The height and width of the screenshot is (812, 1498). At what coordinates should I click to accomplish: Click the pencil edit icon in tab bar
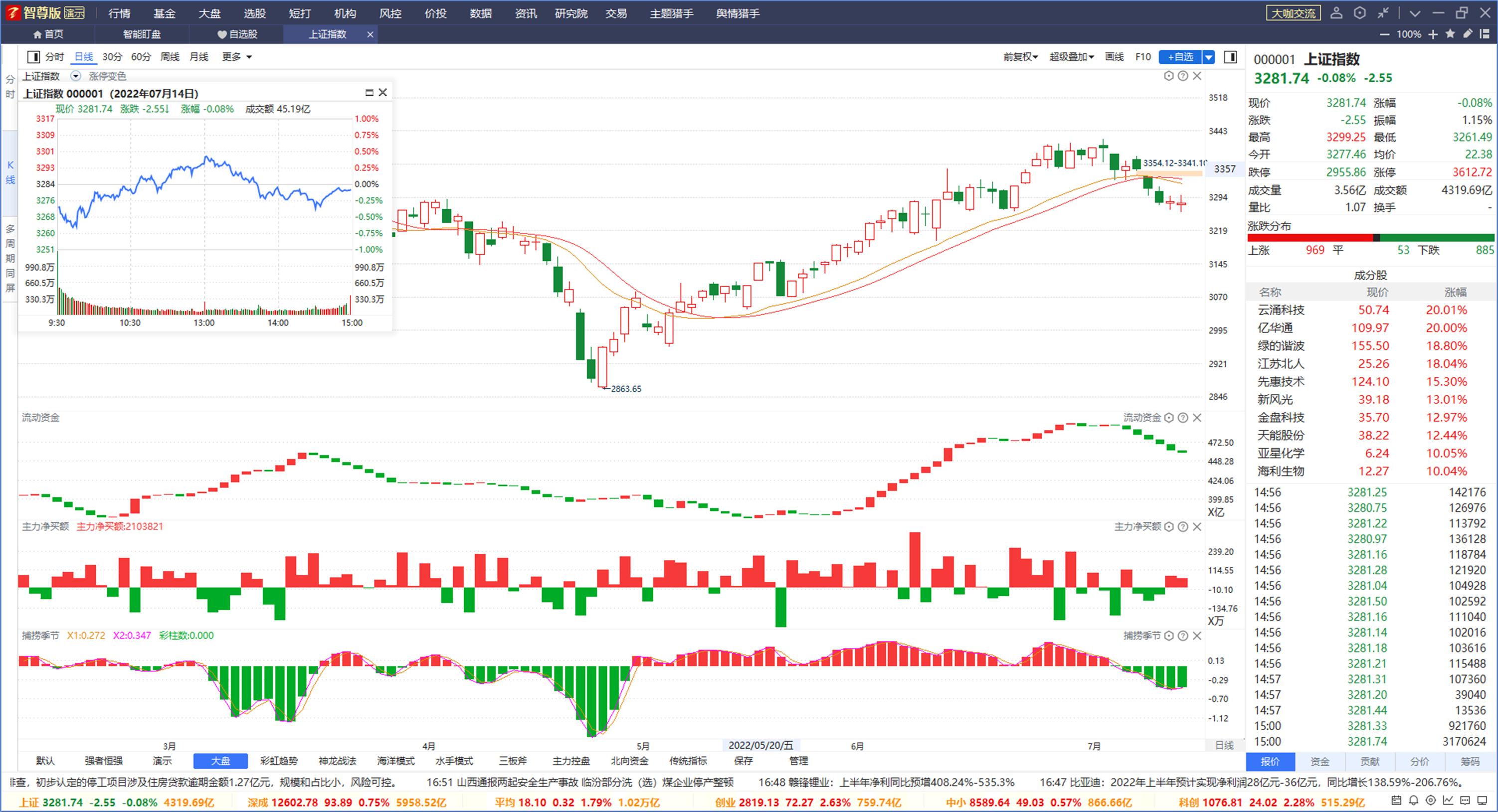pyautogui.click(x=1468, y=34)
